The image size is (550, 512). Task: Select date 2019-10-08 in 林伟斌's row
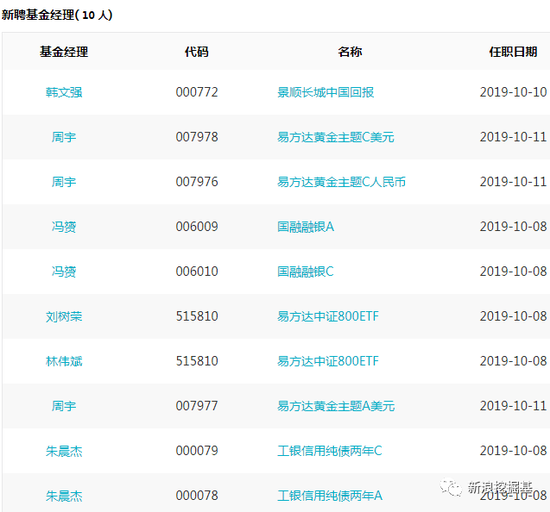[x=513, y=361]
